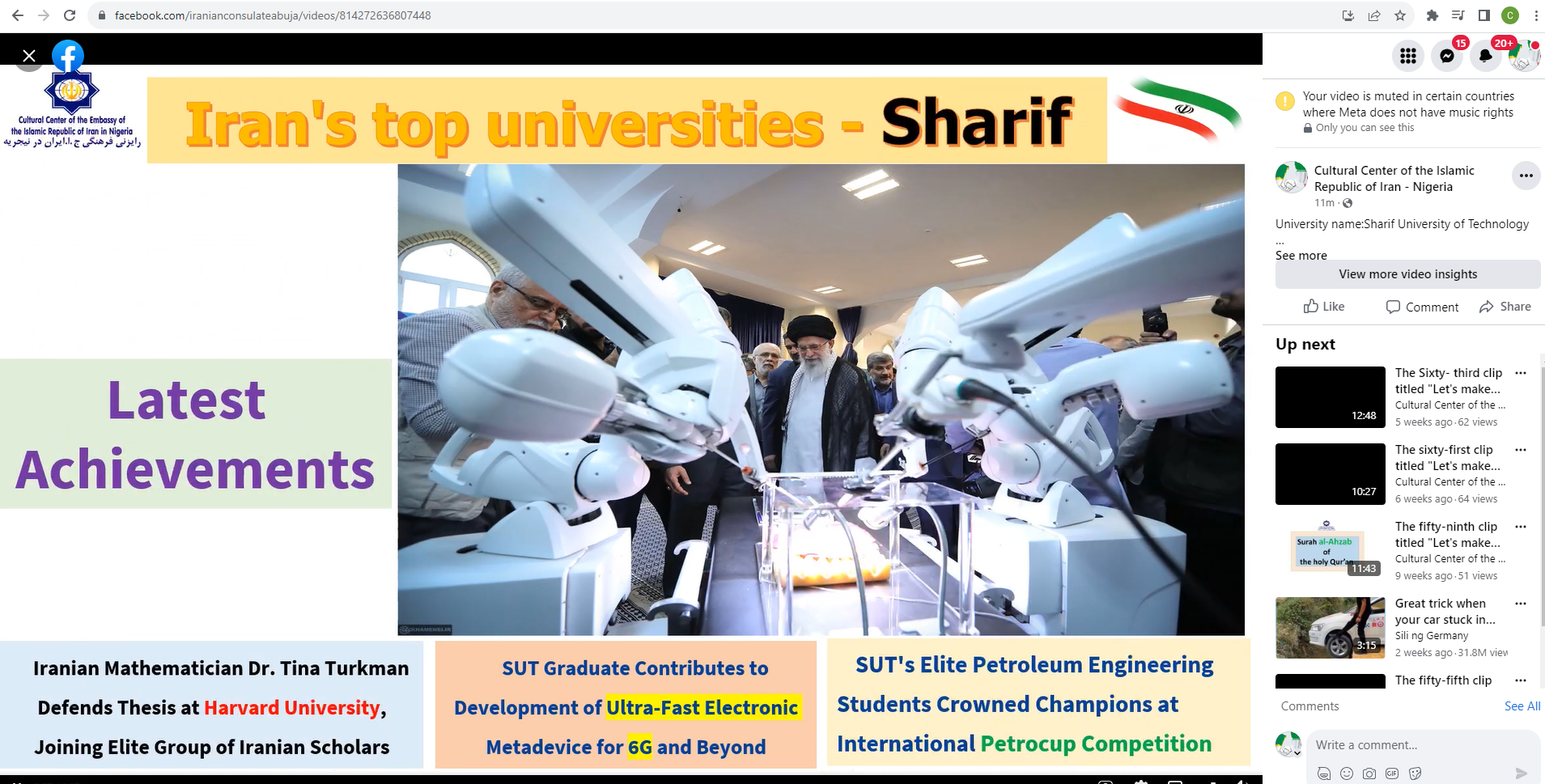Click the Facebook logo icon
Image resolution: width=1545 pixels, height=784 pixels.
tap(68, 56)
